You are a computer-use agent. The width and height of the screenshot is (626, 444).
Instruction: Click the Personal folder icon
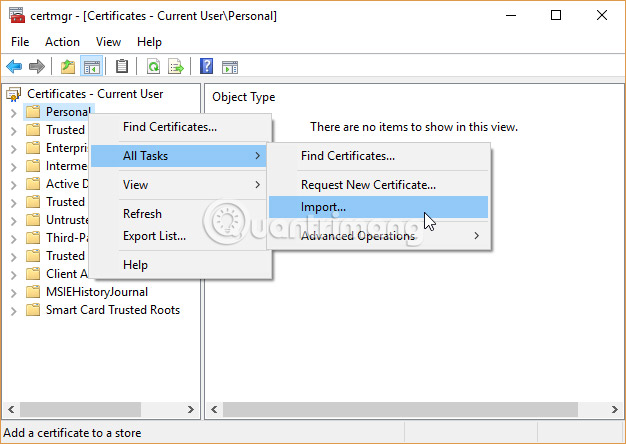[x=33, y=112]
